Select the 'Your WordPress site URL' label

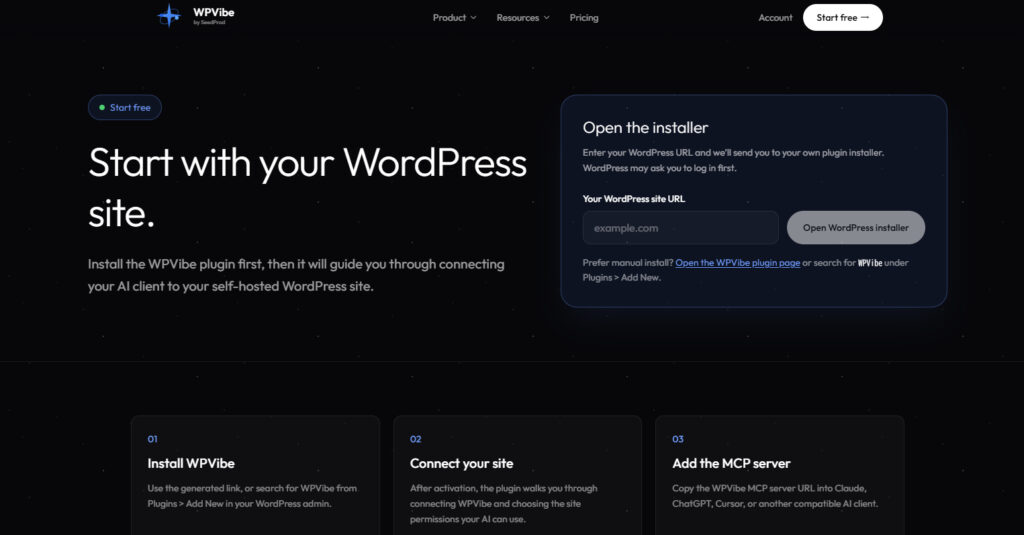[633, 199]
